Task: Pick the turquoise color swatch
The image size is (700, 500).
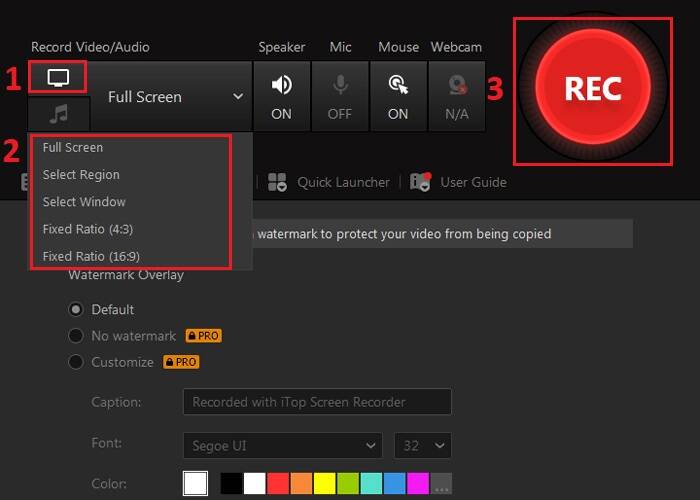Action: coord(371,483)
